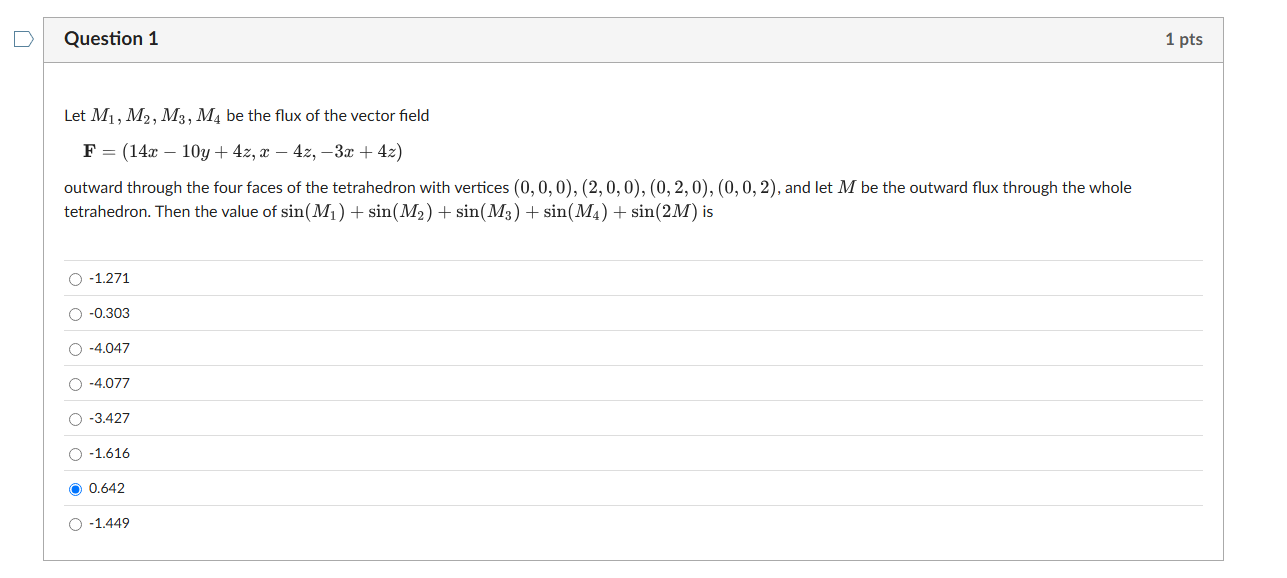This screenshot has width=1287, height=578.
Task: Click the question prompt text
Action: [x=400, y=187]
